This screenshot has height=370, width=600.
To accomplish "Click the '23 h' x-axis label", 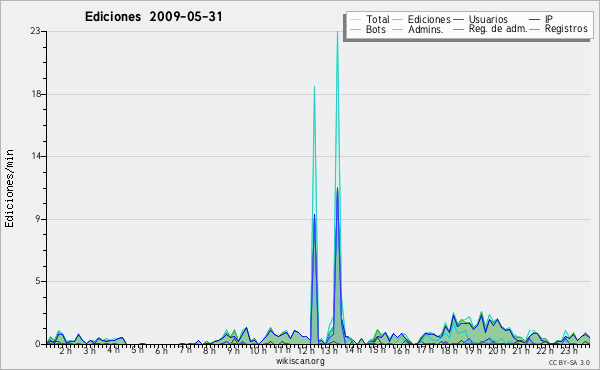I will point(569,350).
